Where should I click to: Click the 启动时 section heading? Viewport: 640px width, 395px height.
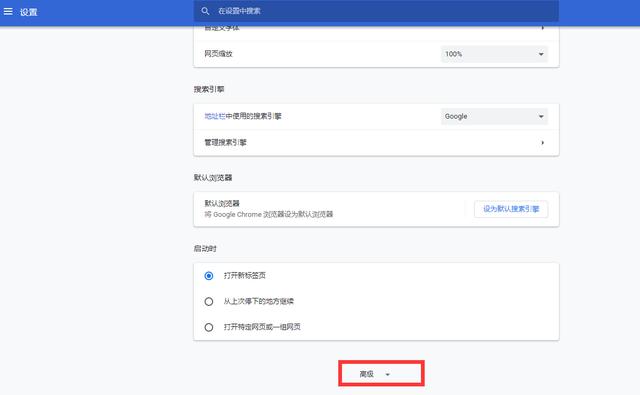coord(205,249)
